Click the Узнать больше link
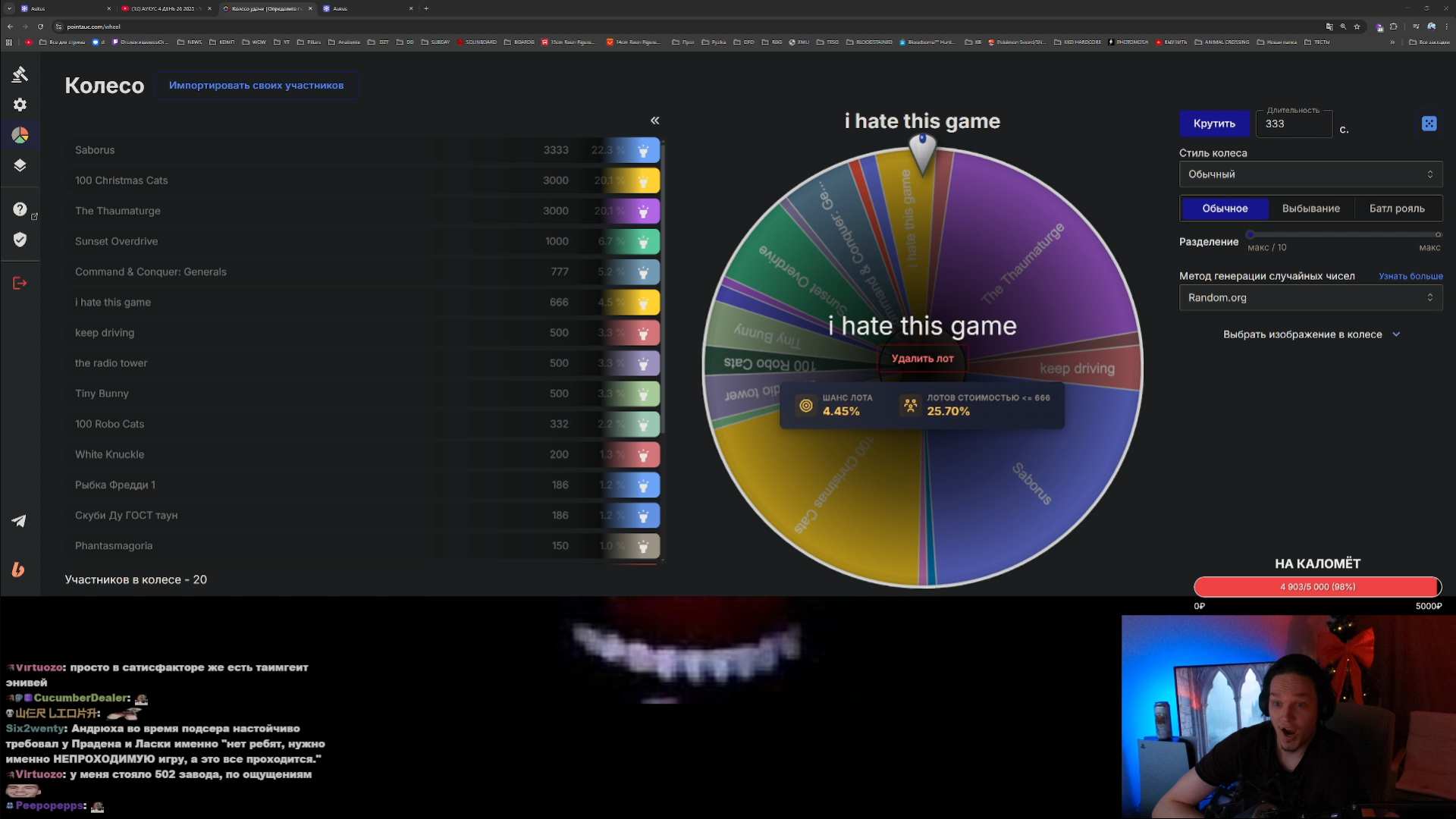 [1410, 276]
